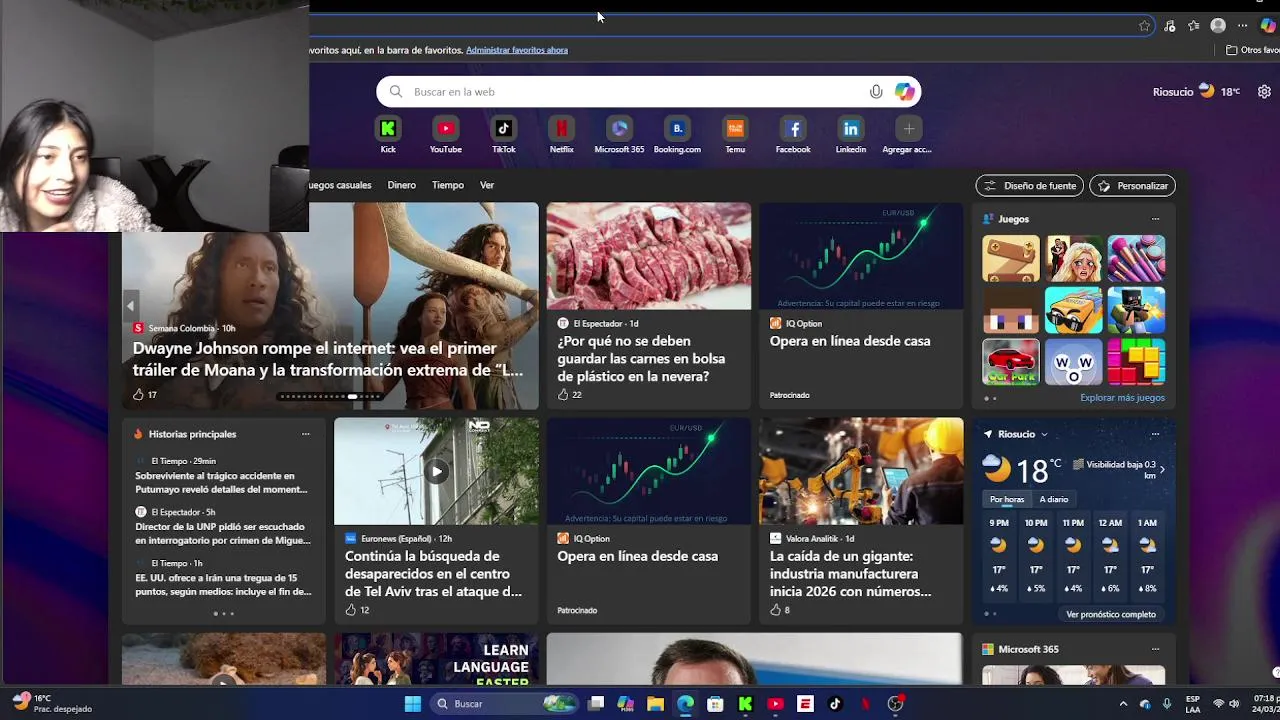Add a new quick link shortcut
The height and width of the screenshot is (720, 1280).
click(x=908, y=129)
